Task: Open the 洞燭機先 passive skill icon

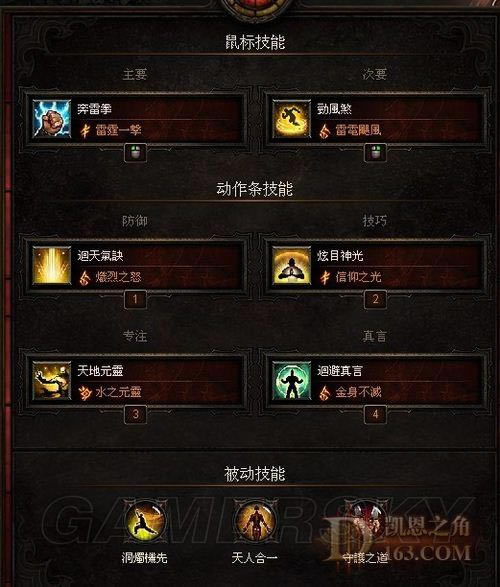Action: [x=144, y=522]
